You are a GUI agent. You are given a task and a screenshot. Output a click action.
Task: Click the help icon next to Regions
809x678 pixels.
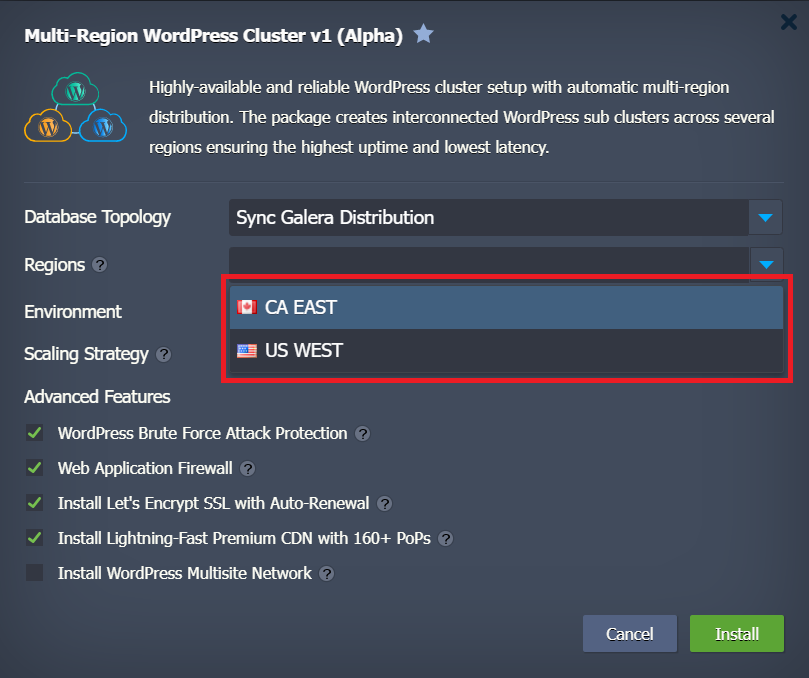(x=99, y=265)
